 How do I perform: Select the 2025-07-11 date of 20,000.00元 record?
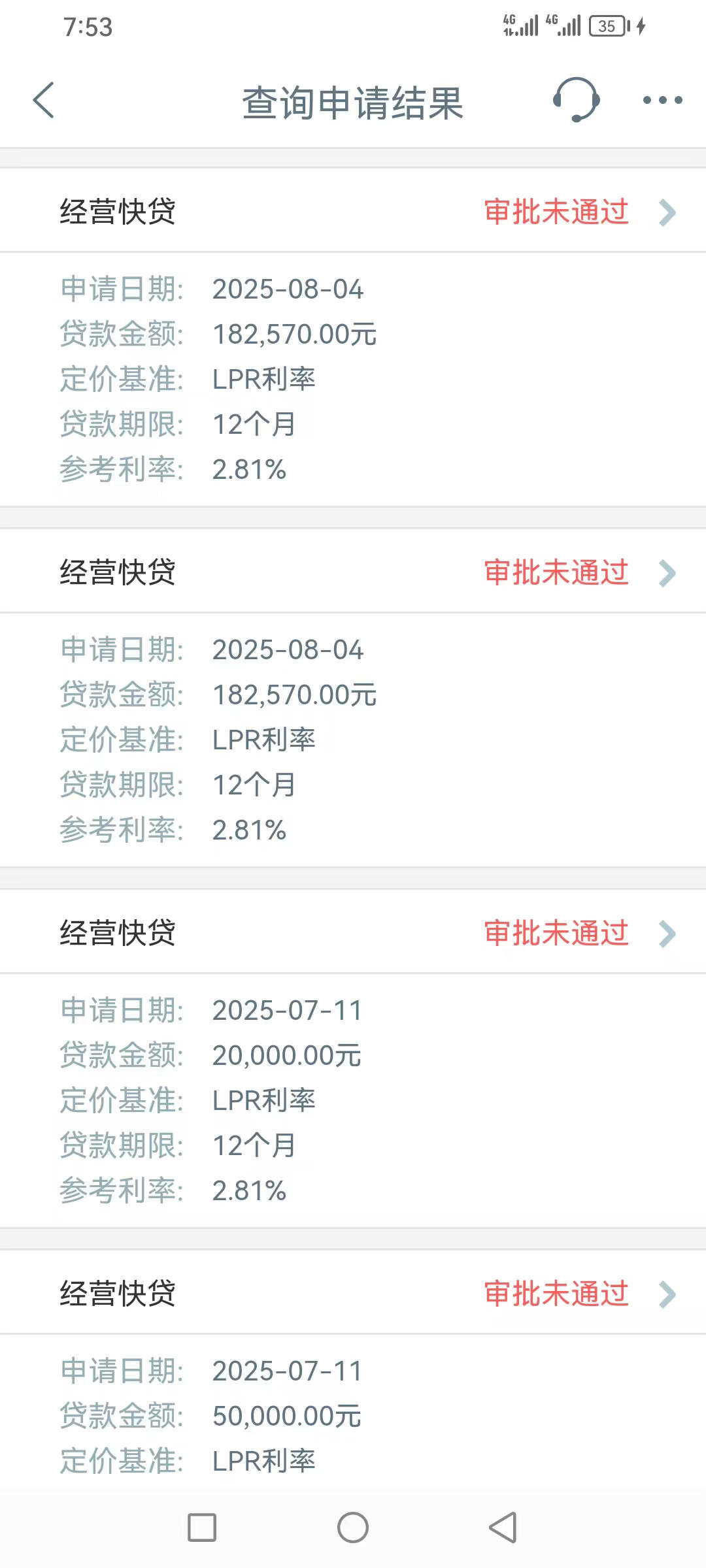point(287,1010)
